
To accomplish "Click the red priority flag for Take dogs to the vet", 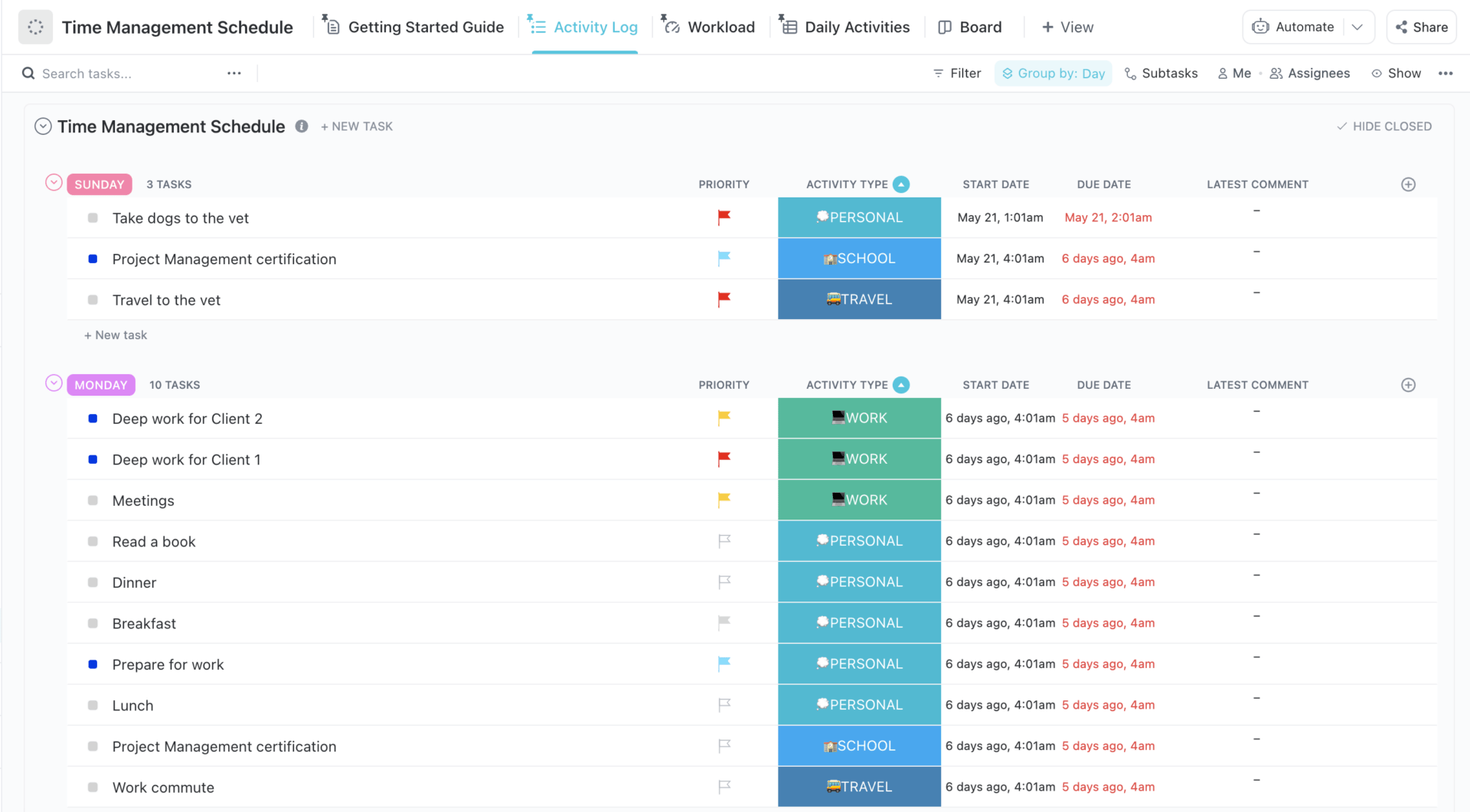I will click(x=724, y=217).
